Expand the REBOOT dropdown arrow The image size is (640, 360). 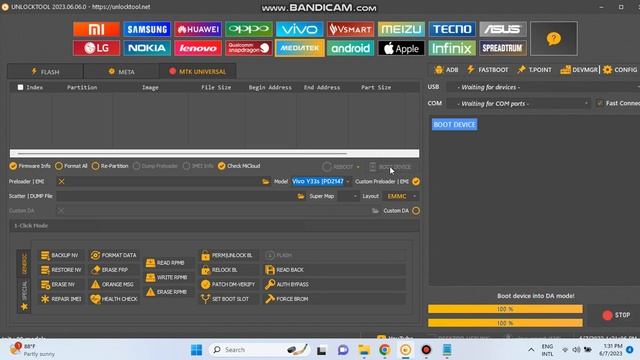pos(358,167)
